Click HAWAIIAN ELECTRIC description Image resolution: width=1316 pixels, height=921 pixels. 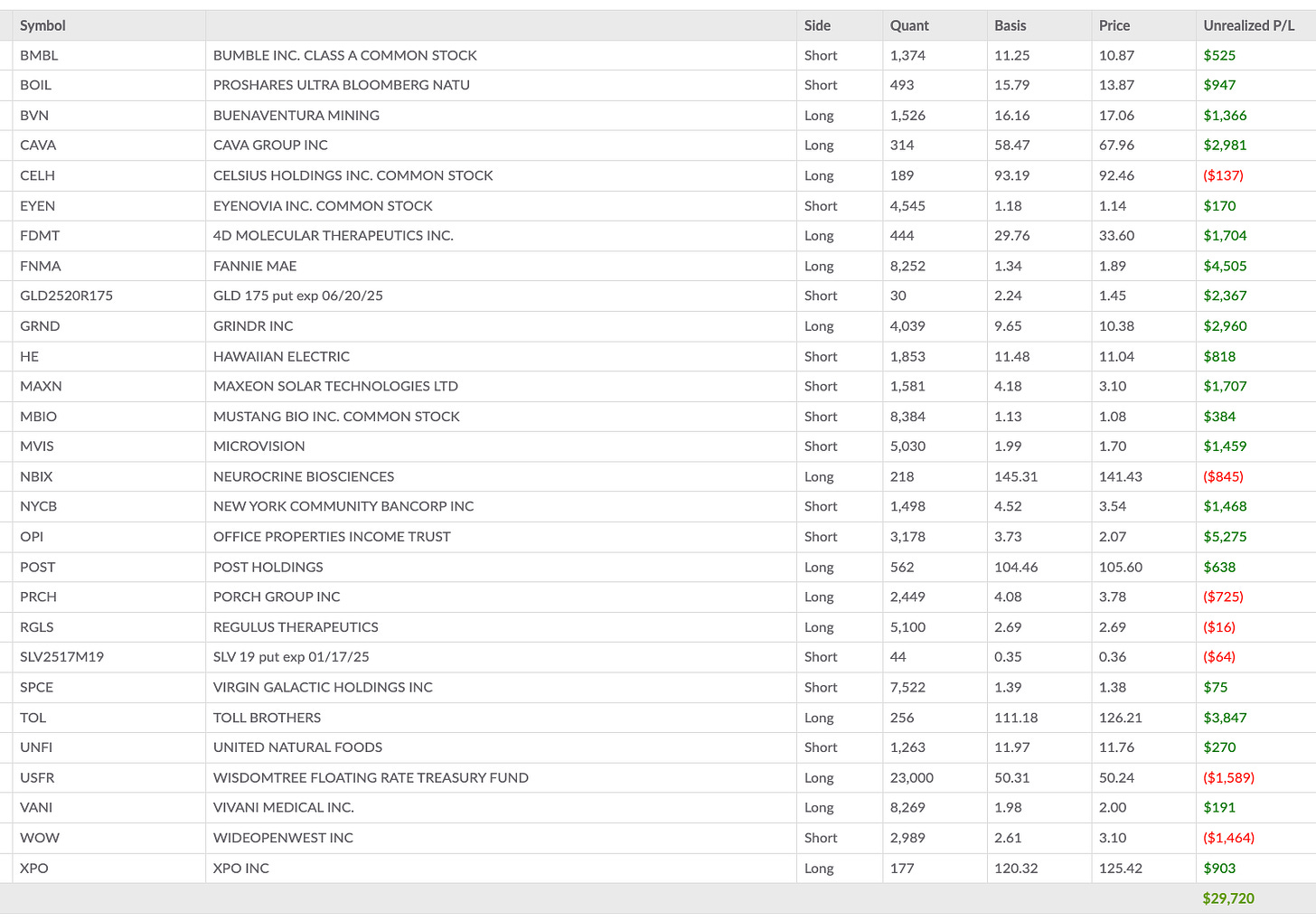coord(281,356)
